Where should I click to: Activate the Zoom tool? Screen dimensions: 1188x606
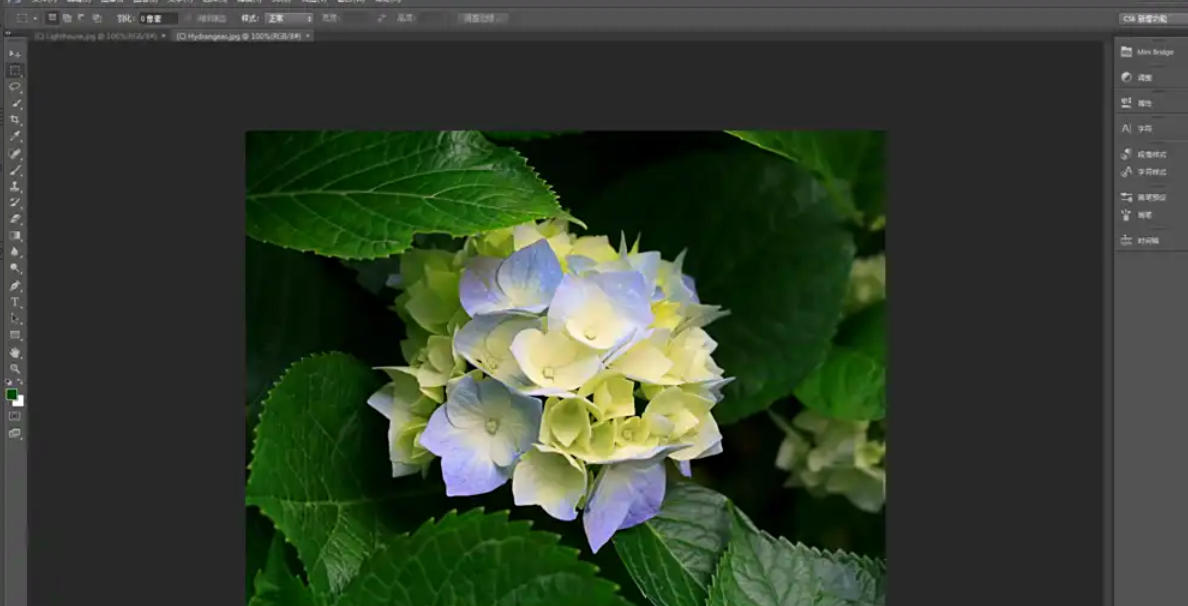[13, 366]
